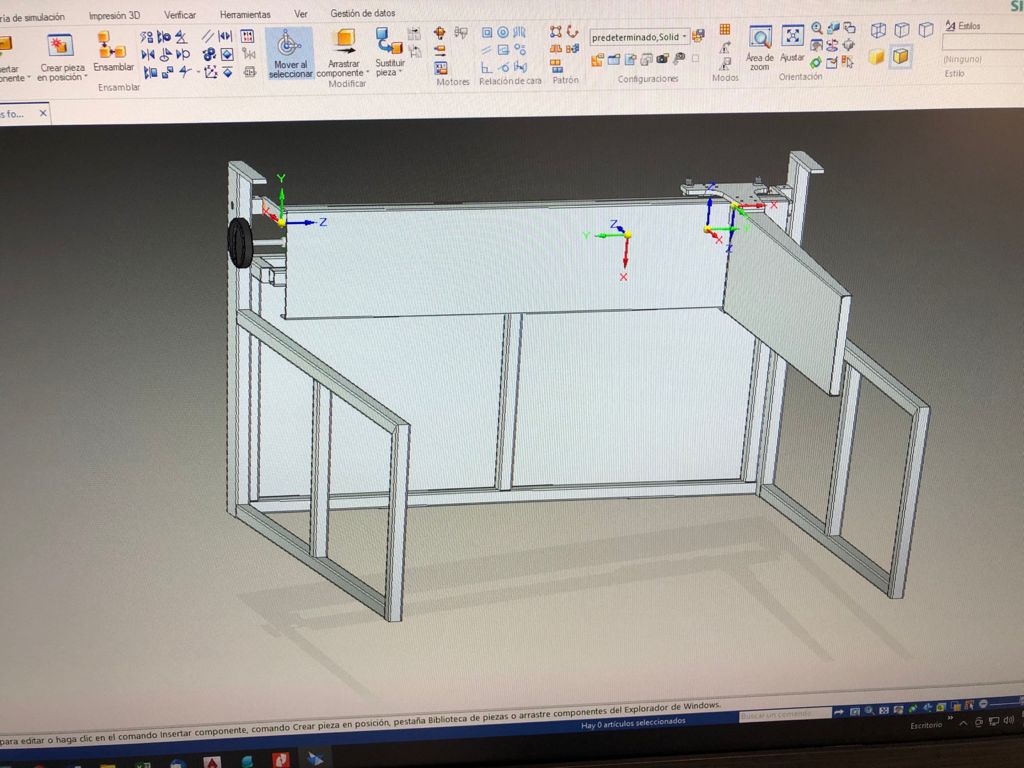Select visible and hidden edges cube style

click(902, 30)
